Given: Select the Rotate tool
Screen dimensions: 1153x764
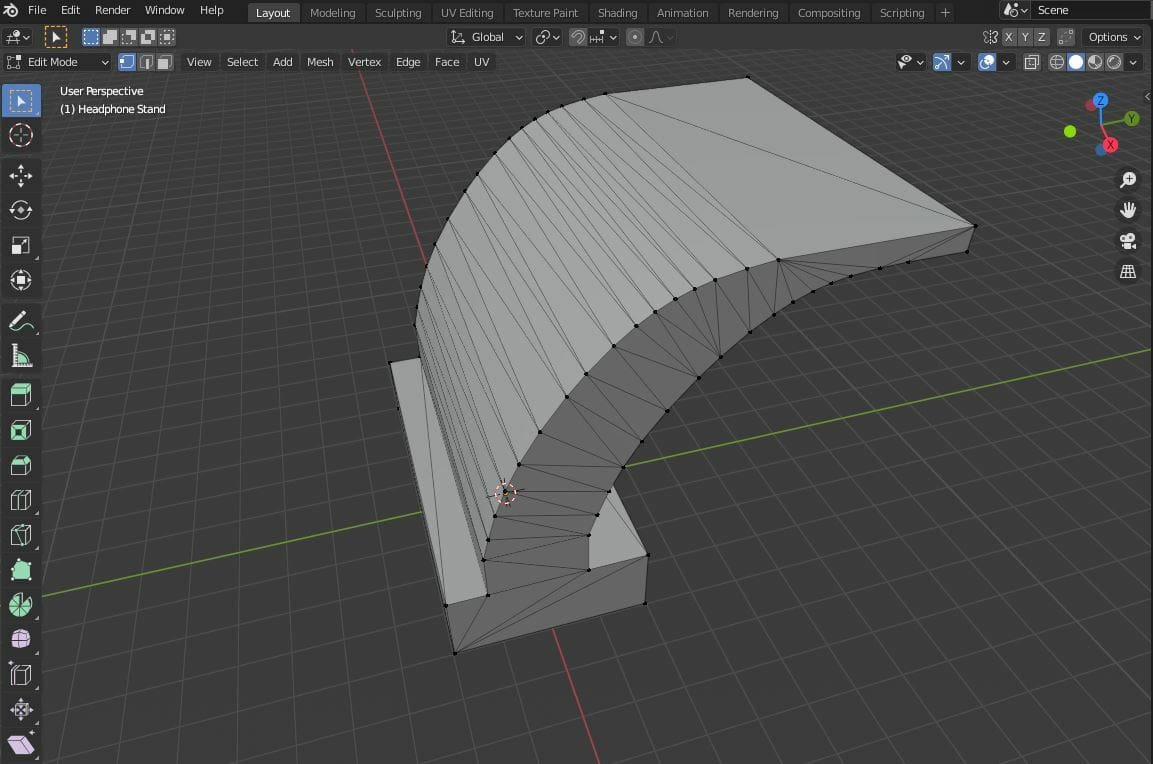Looking at the screenshot, I should (x=21, y=210).
